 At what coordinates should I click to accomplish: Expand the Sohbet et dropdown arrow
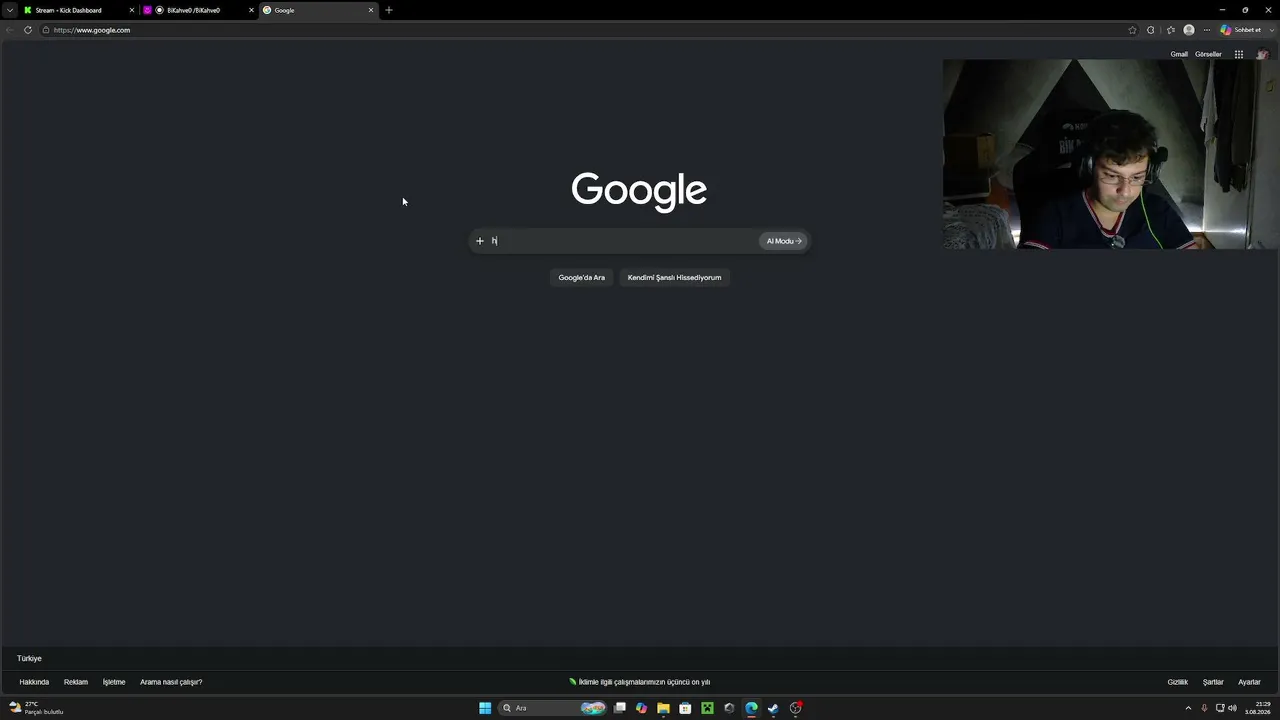point(1270,30)
